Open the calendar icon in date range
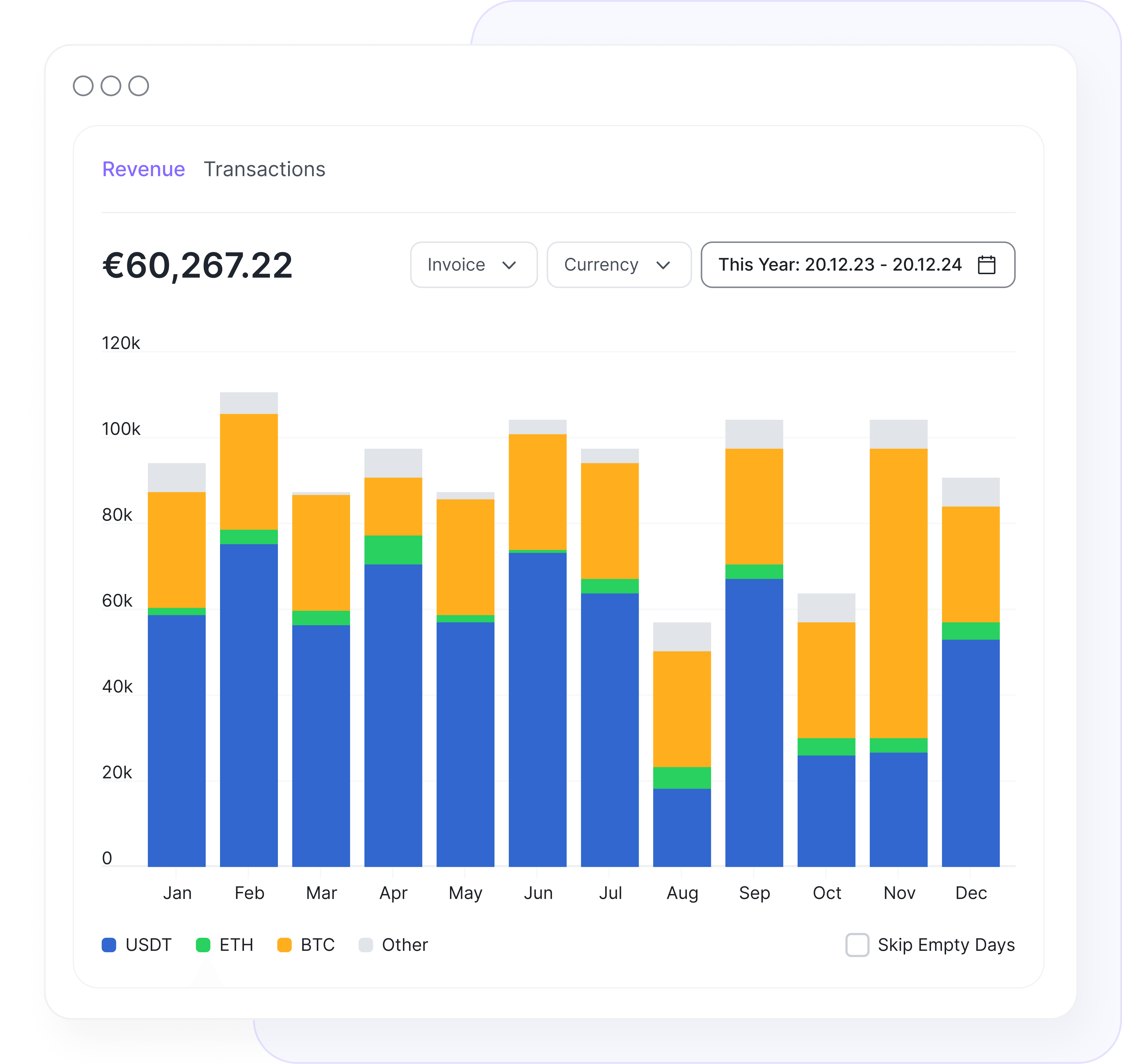Viewport: 1122px width, 1064px height. pos(986,265)
